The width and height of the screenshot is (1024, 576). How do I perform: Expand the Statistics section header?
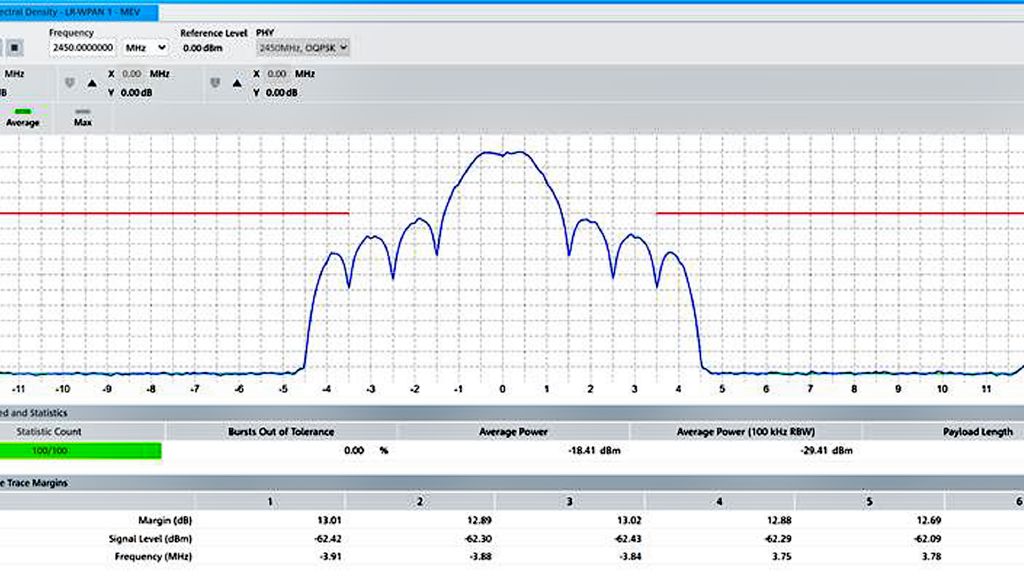click(x=30, y=412)
